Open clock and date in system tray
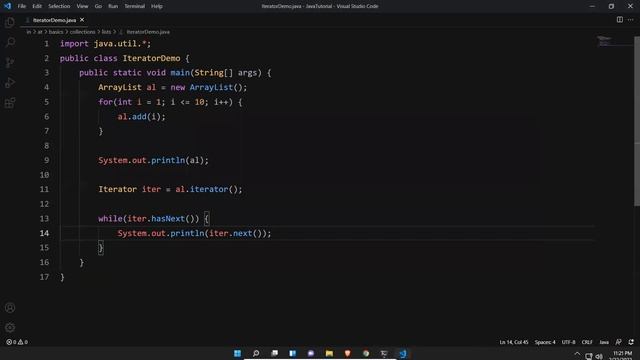Image resolution: width=640 pixels, height=360 pixels. pos(622,356)
